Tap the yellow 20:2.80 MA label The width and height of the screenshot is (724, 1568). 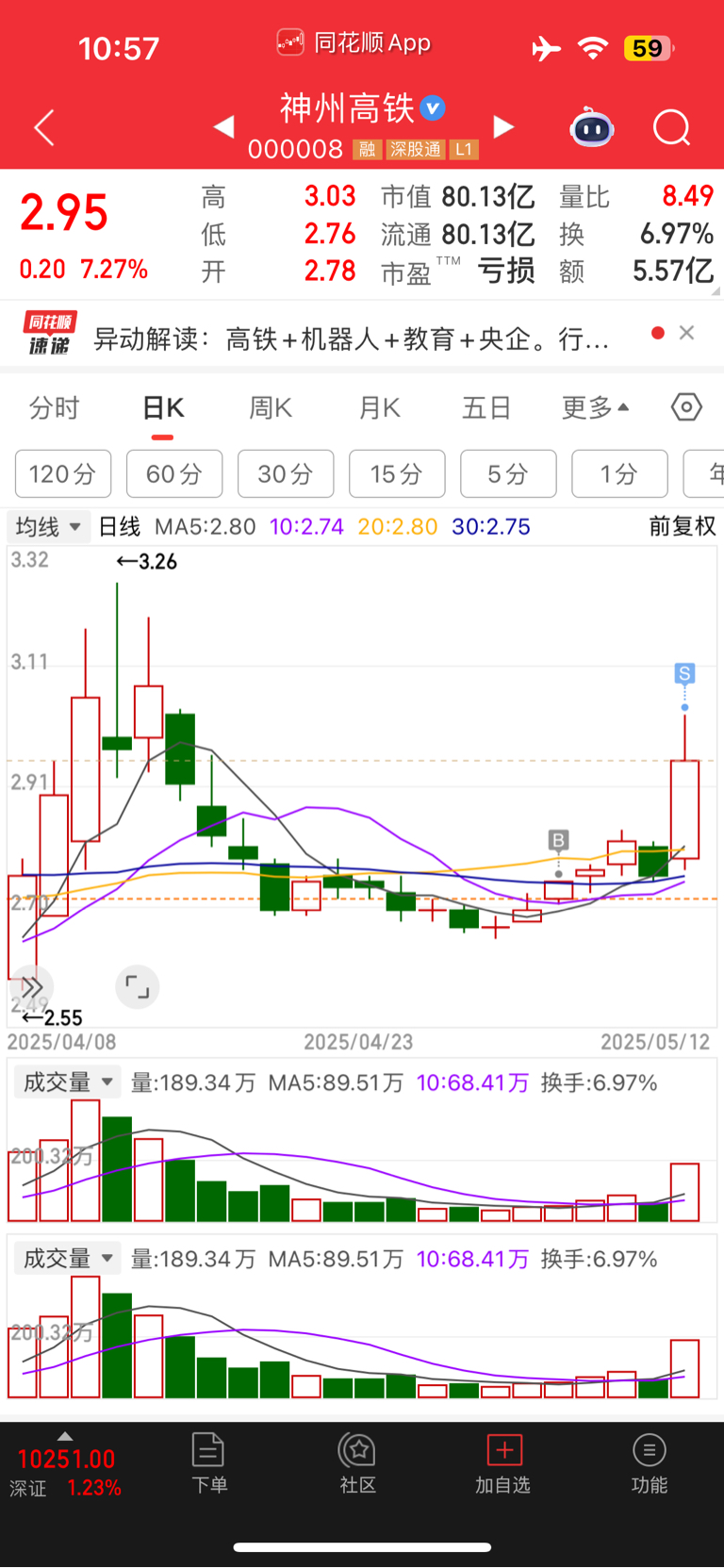coord(398,526)
